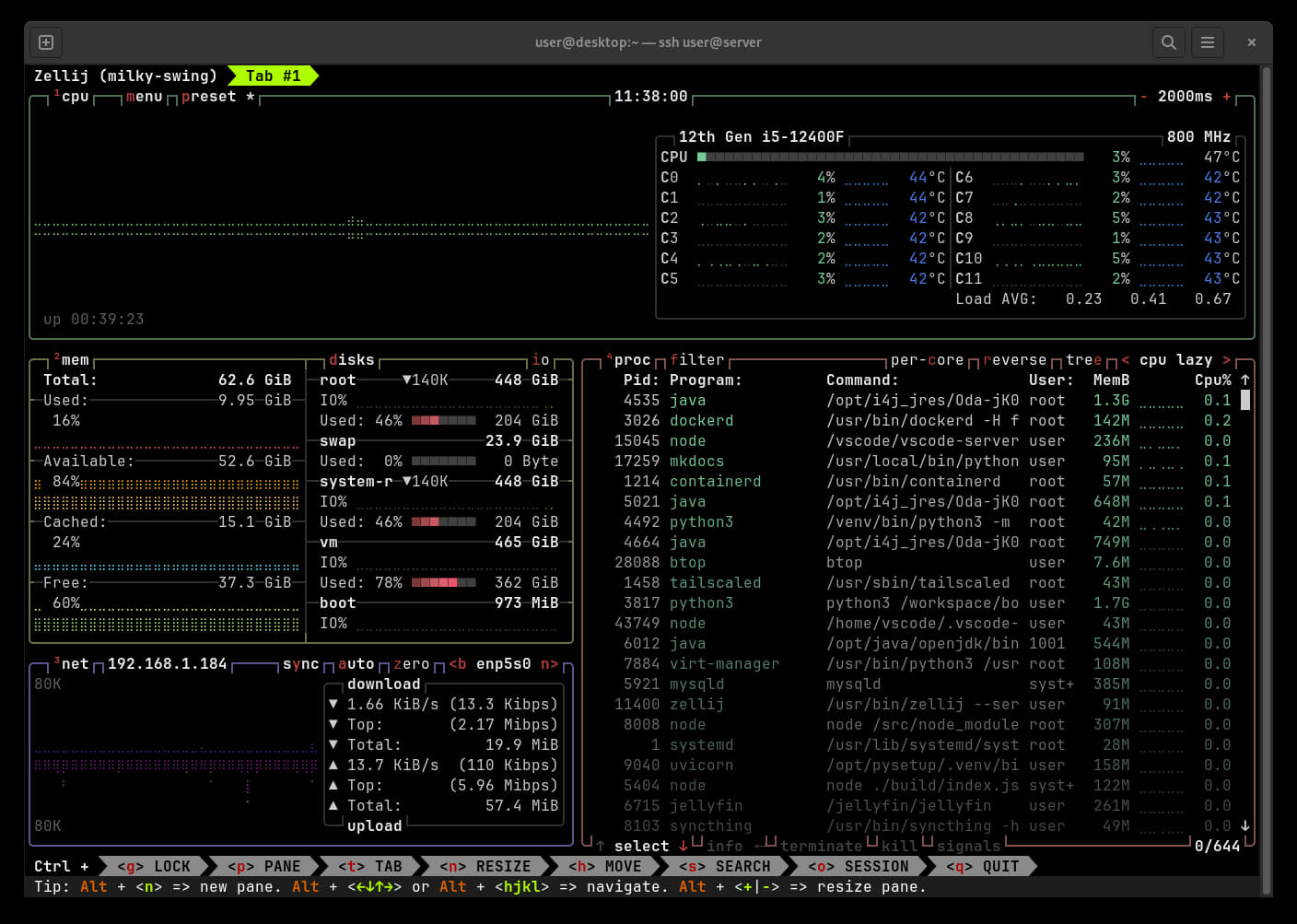Open the process filter field
The width and height of the screenshot is (1297, 924).
tap(696, 360)
